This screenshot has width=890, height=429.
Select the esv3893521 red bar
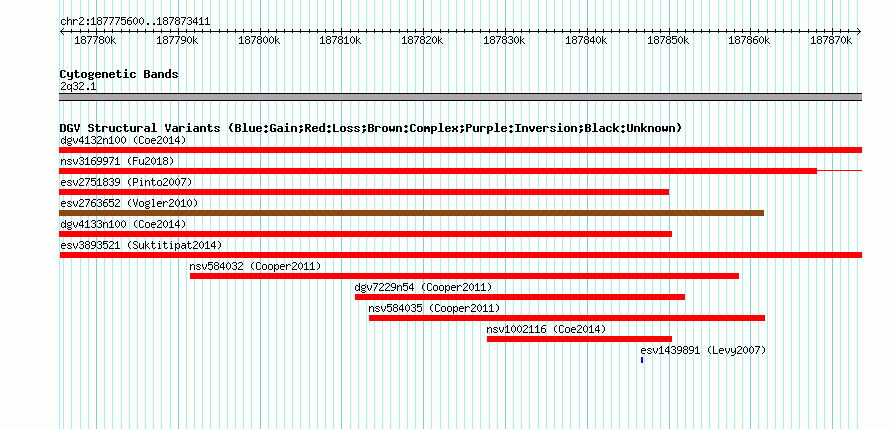coord(460,255)
